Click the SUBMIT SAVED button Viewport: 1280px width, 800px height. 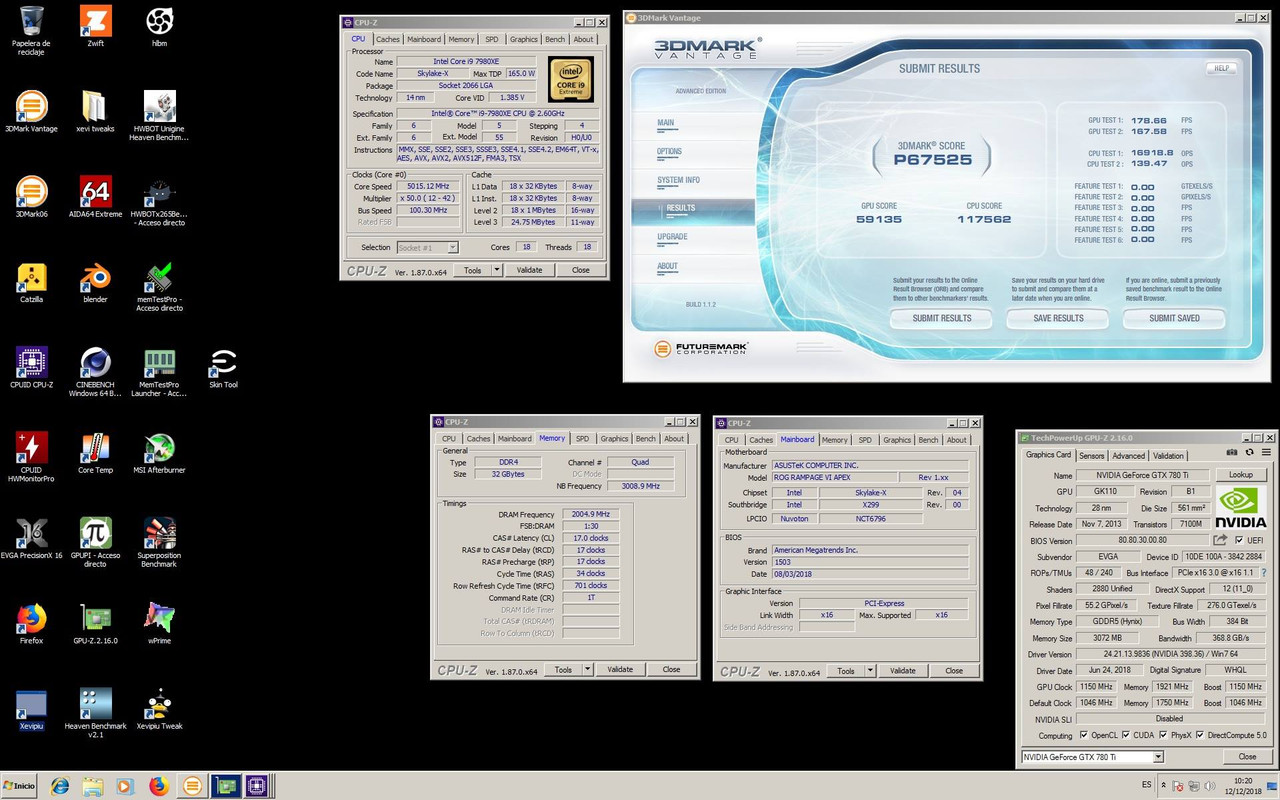[x=1174, y=318]
